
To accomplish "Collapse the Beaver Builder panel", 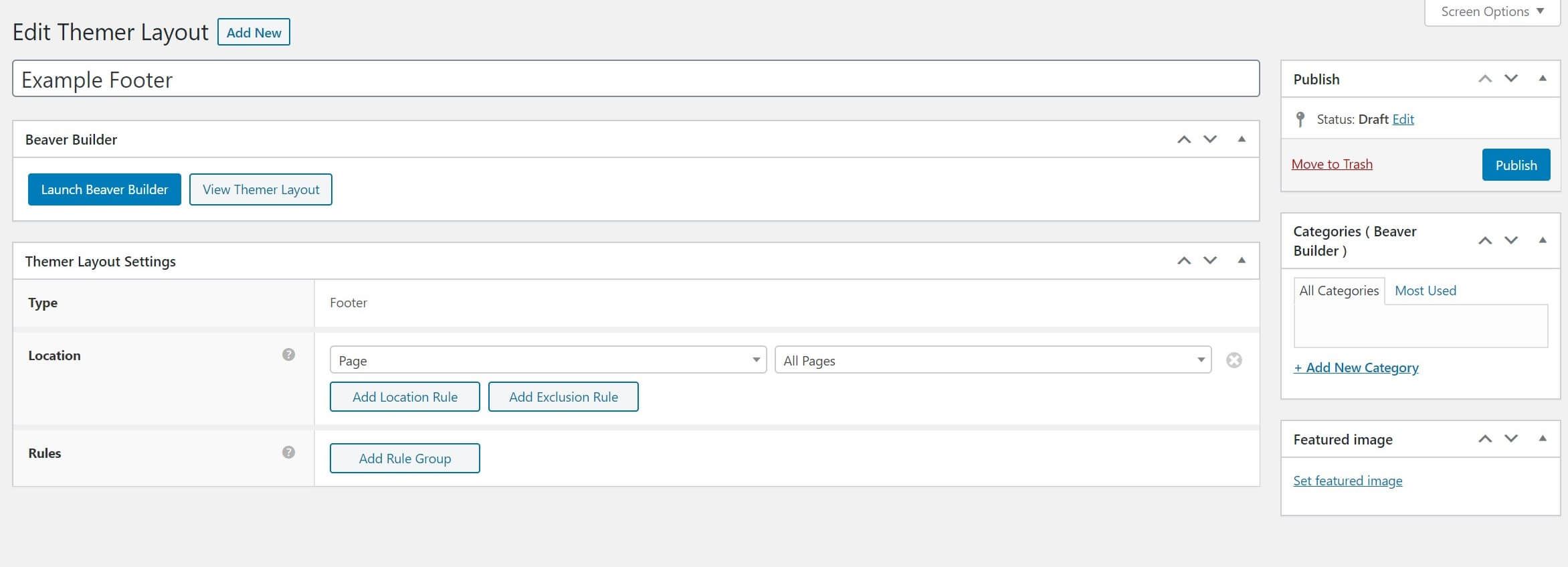I will 1242,139.
